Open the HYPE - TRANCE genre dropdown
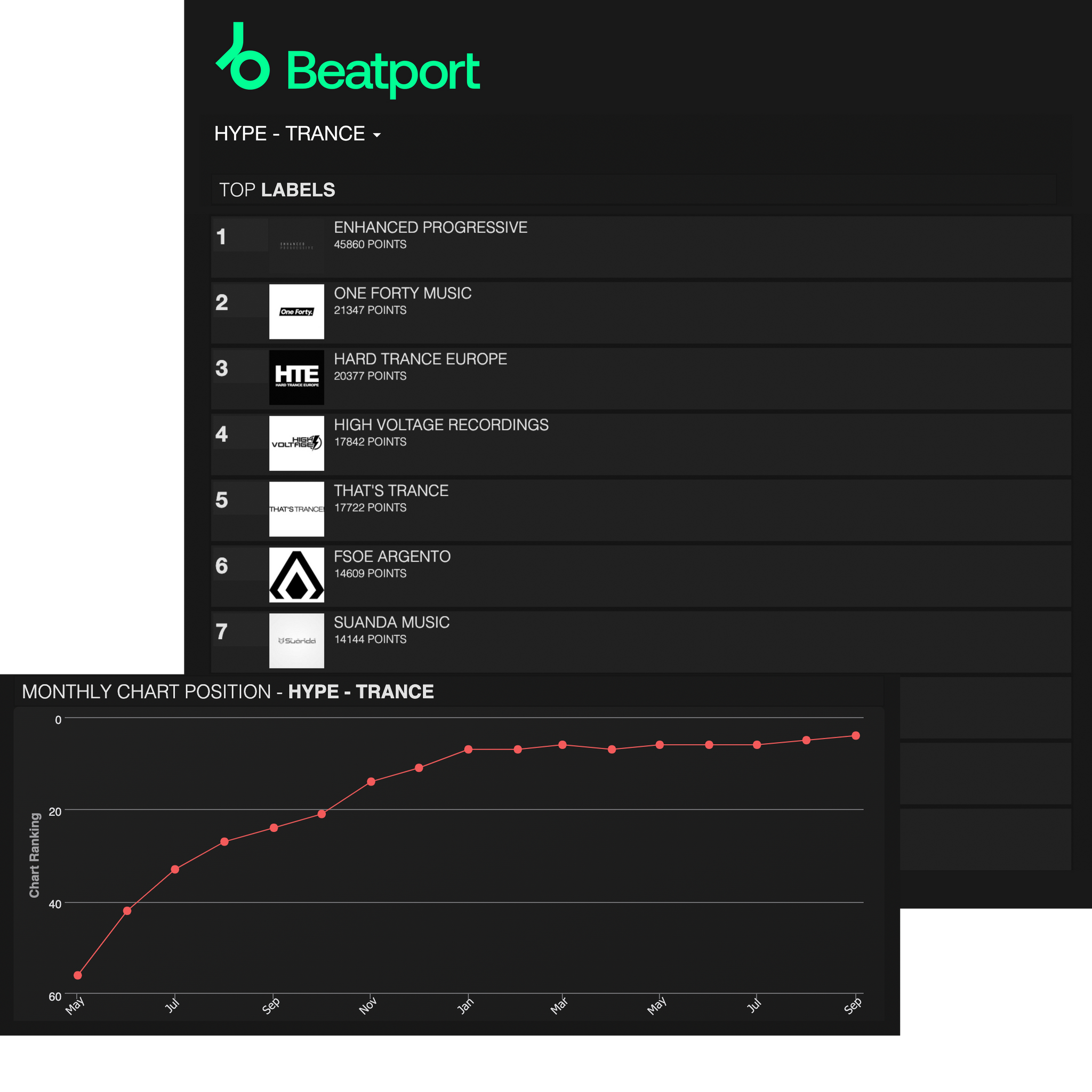Viewport: 1092px width, 1092px height. pos(298,133)
